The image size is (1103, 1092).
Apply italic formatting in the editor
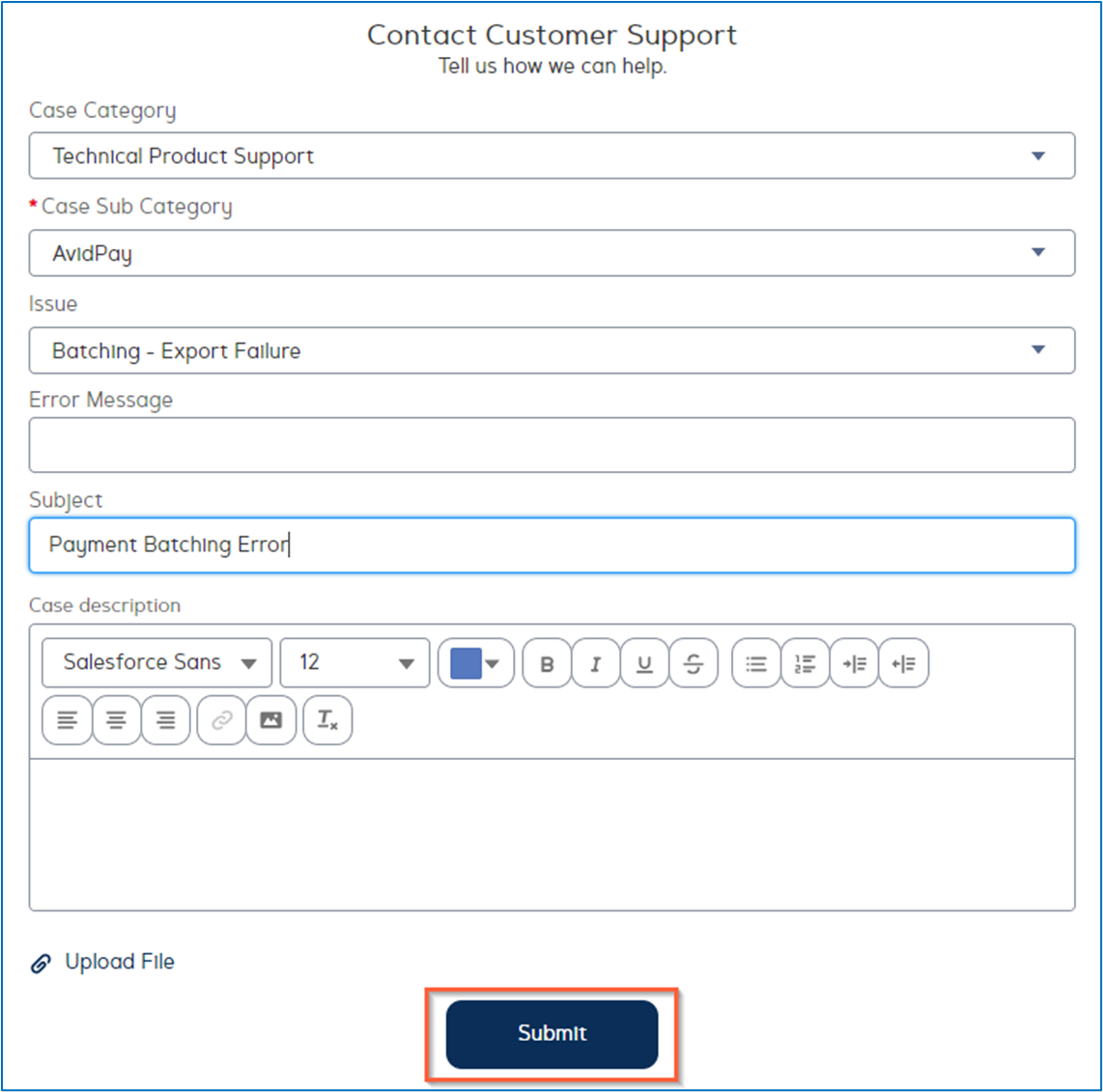tap(595, 663)
